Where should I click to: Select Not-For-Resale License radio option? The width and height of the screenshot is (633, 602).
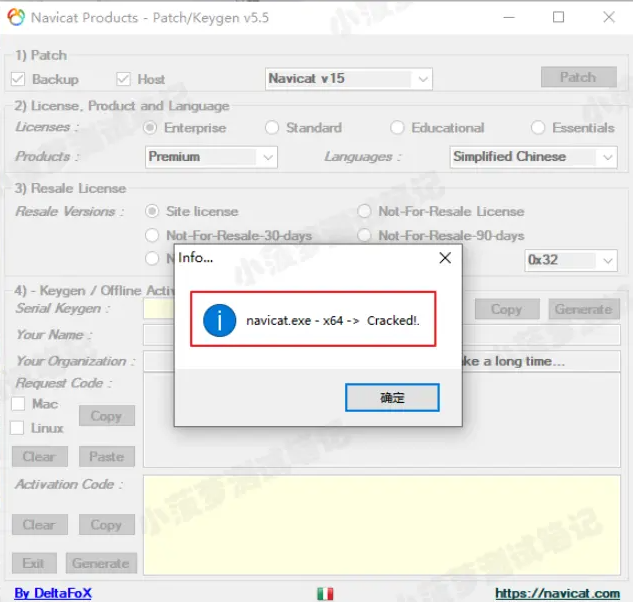tap(365, 211)
